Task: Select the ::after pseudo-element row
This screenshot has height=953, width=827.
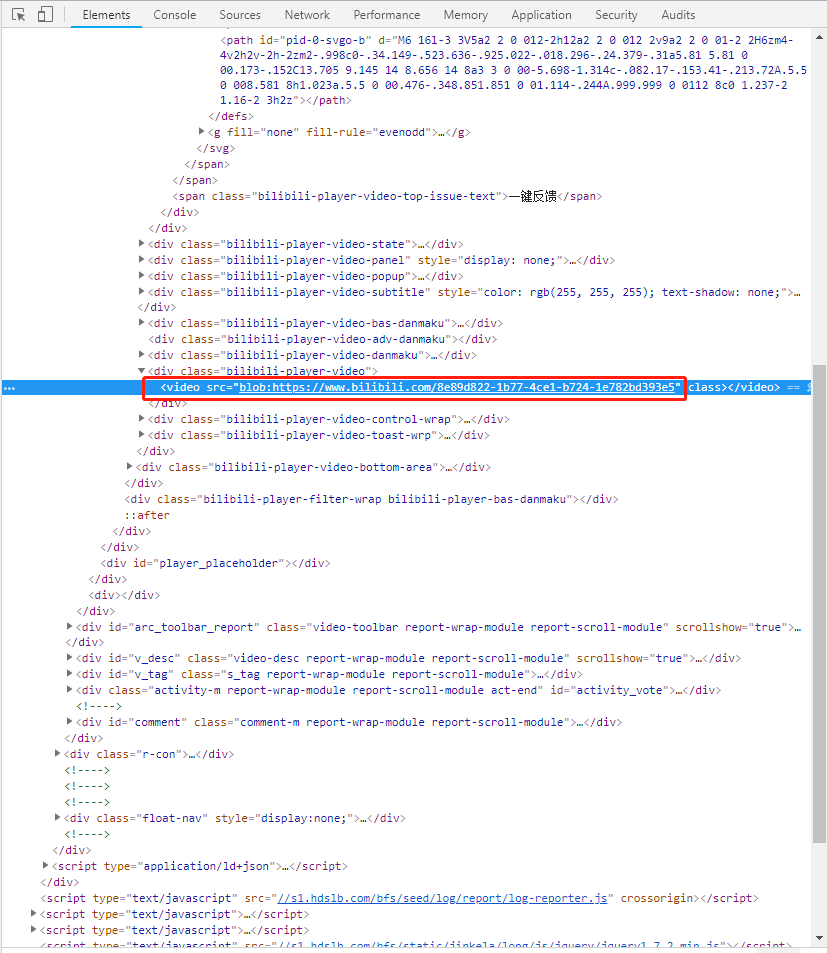Action: pos(147,515)
